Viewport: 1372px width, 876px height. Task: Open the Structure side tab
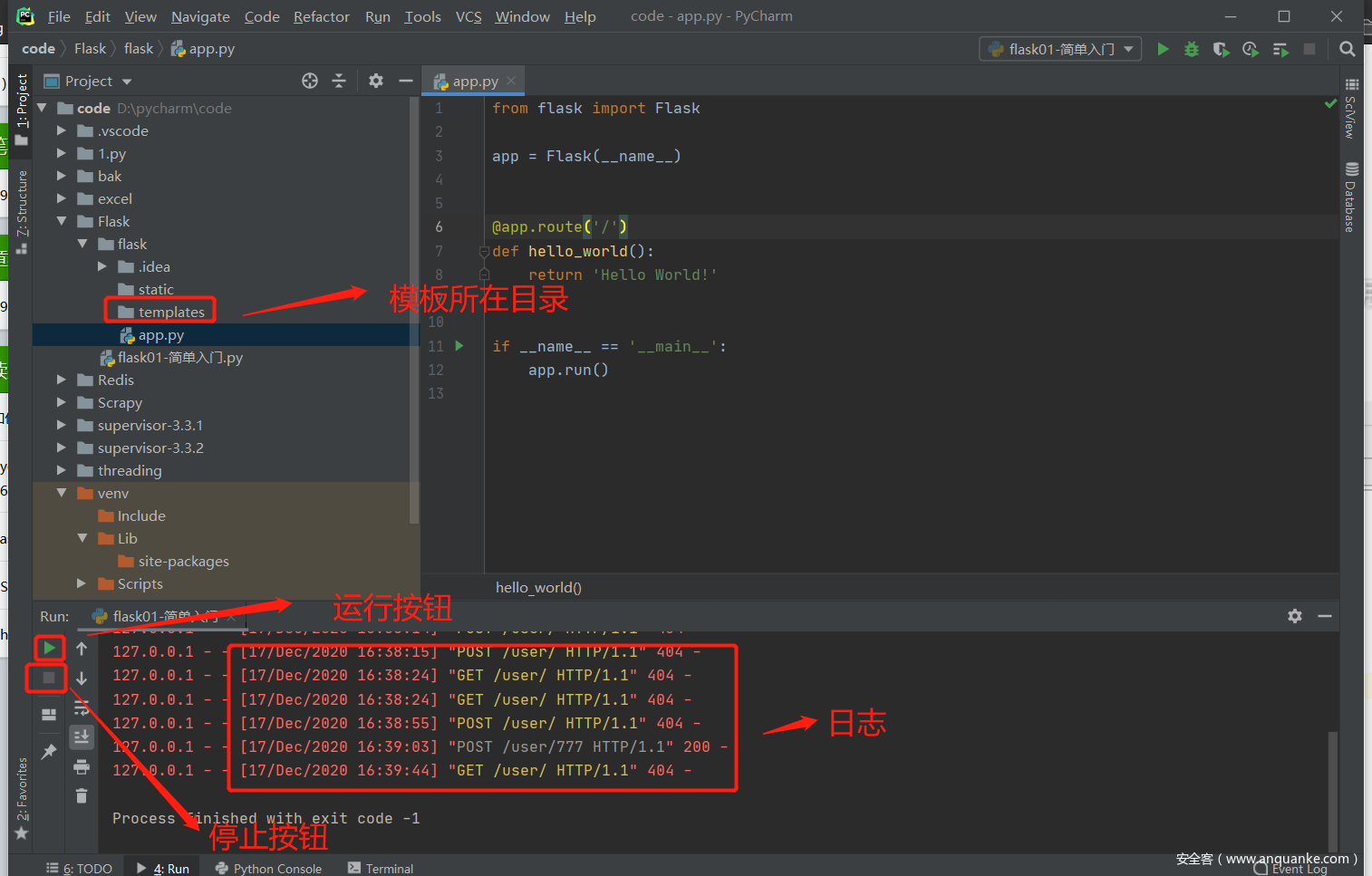point(22,211)
